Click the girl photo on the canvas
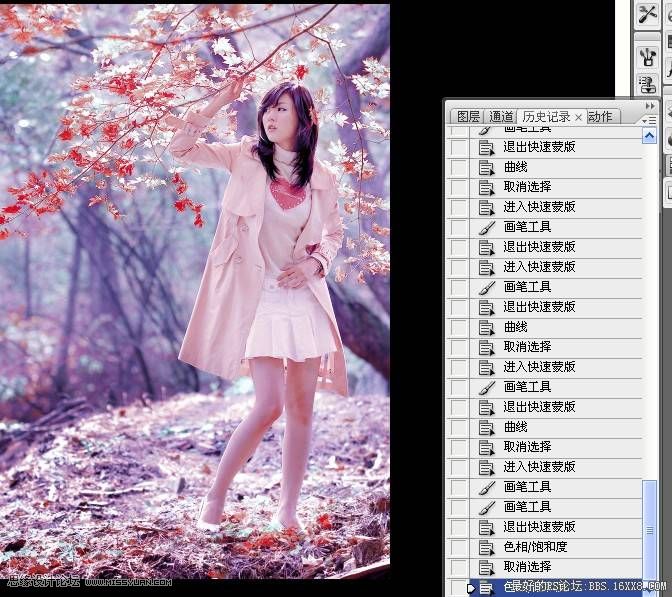 (x=195, y=291)
